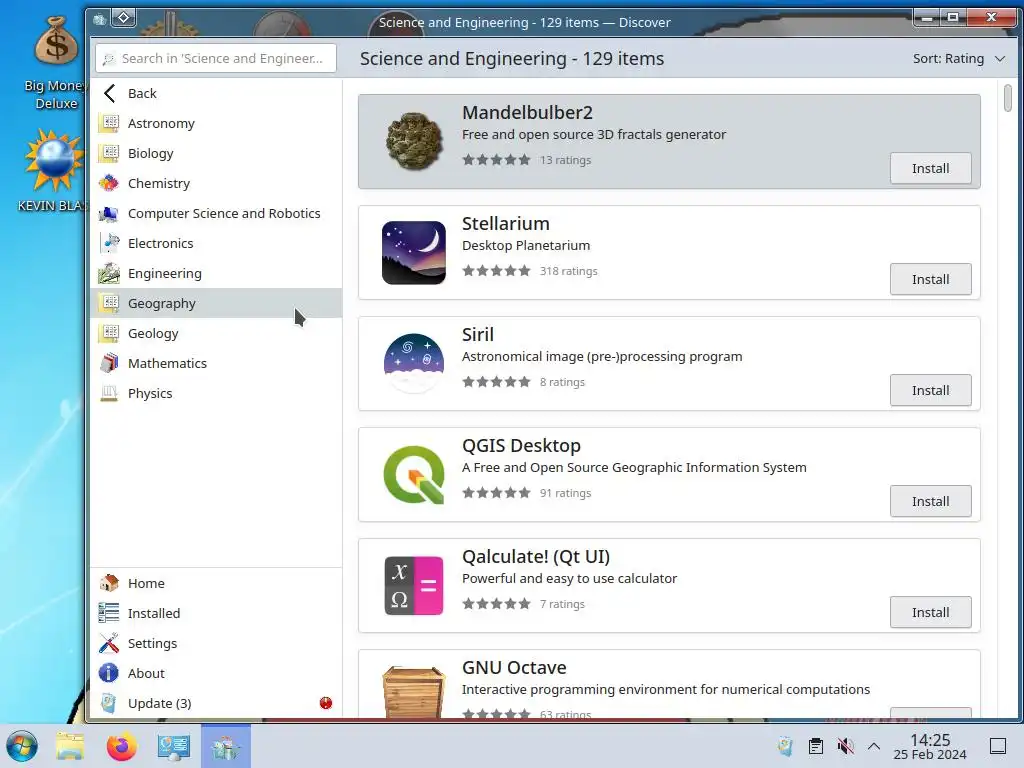Open the Stellarium app title
1024x768 pixels.
coord(505,224)
